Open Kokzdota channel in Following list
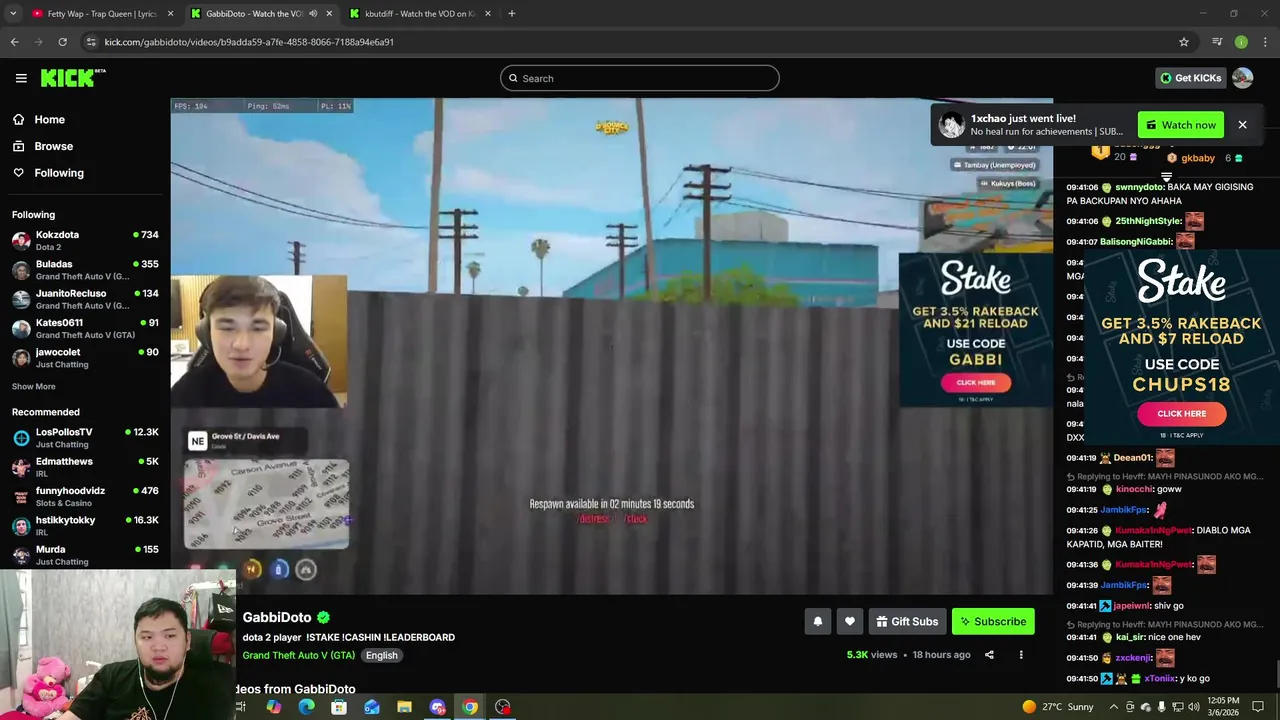This screenshot has width=1280, height=720. [x=85, y=240]
